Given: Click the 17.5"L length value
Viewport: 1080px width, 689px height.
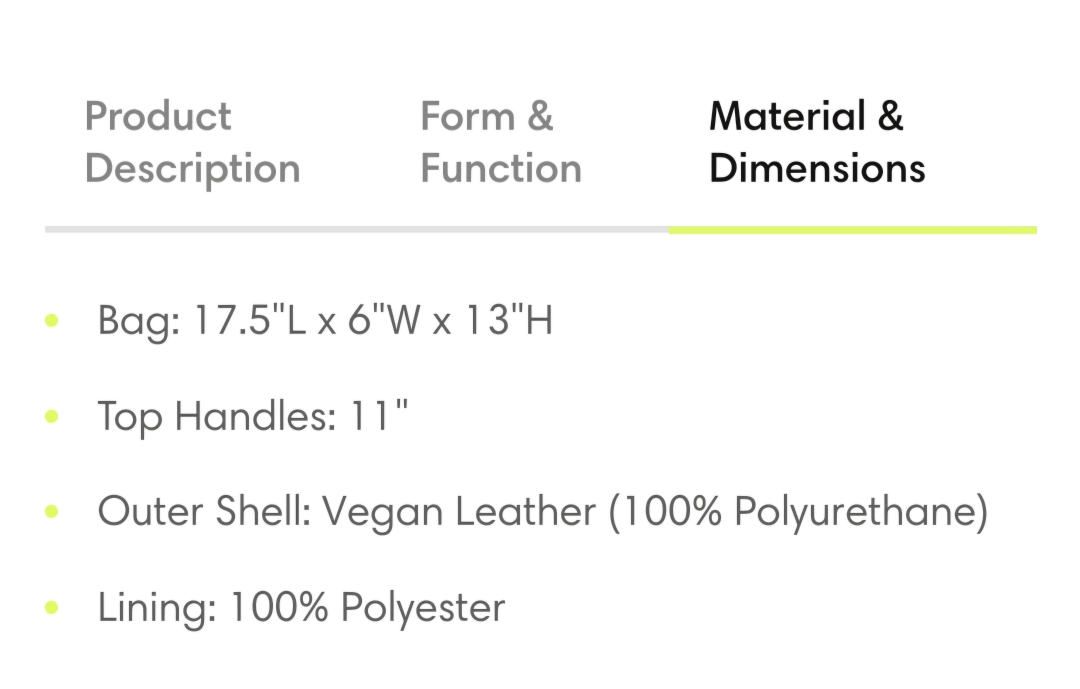Looking at the screenshot, I should pos(250,320).
